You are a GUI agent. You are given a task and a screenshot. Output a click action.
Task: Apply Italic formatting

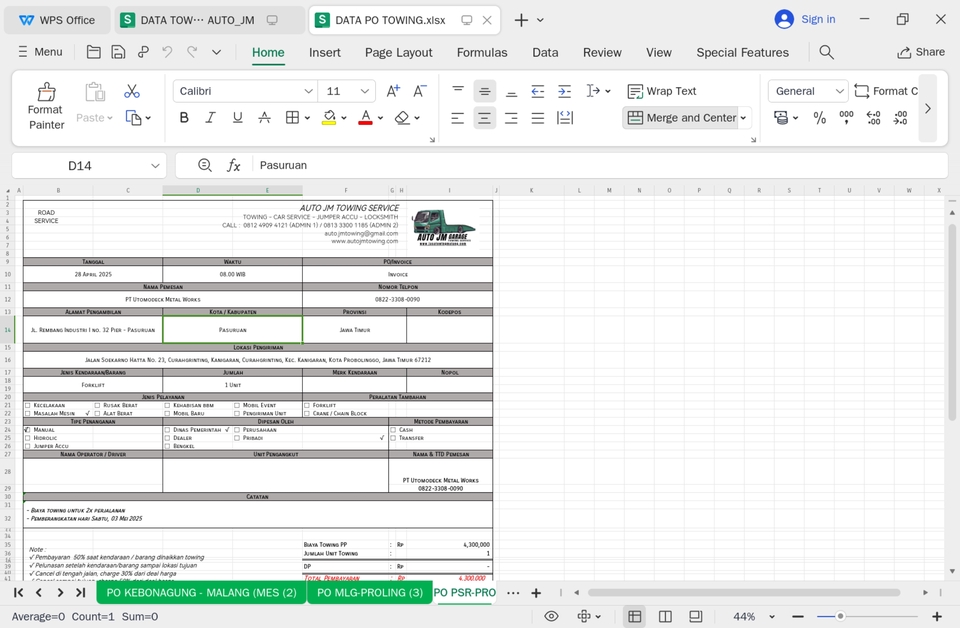click(211, 118)
